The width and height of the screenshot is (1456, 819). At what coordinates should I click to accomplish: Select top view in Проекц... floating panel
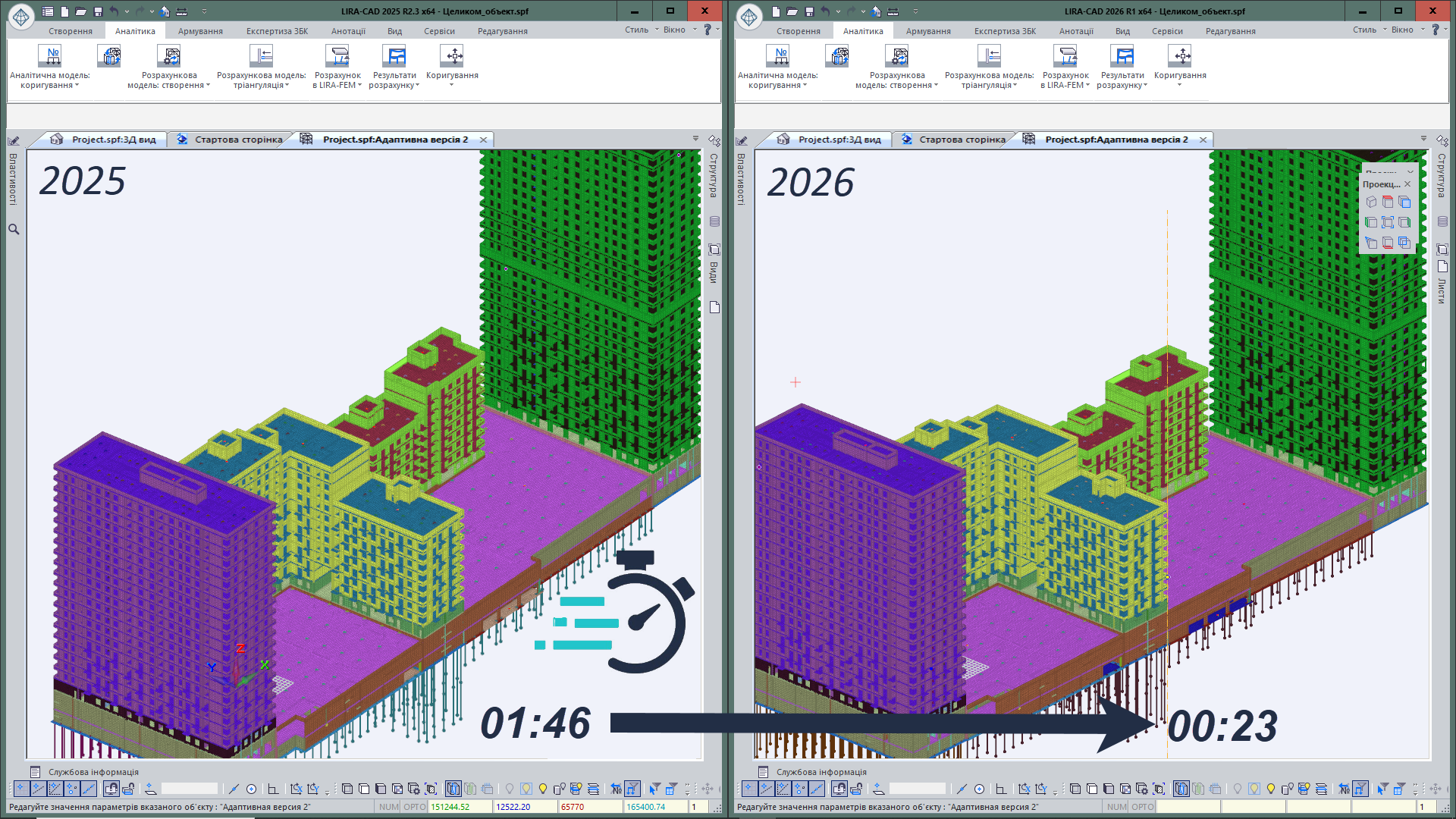click(1388, 202)
